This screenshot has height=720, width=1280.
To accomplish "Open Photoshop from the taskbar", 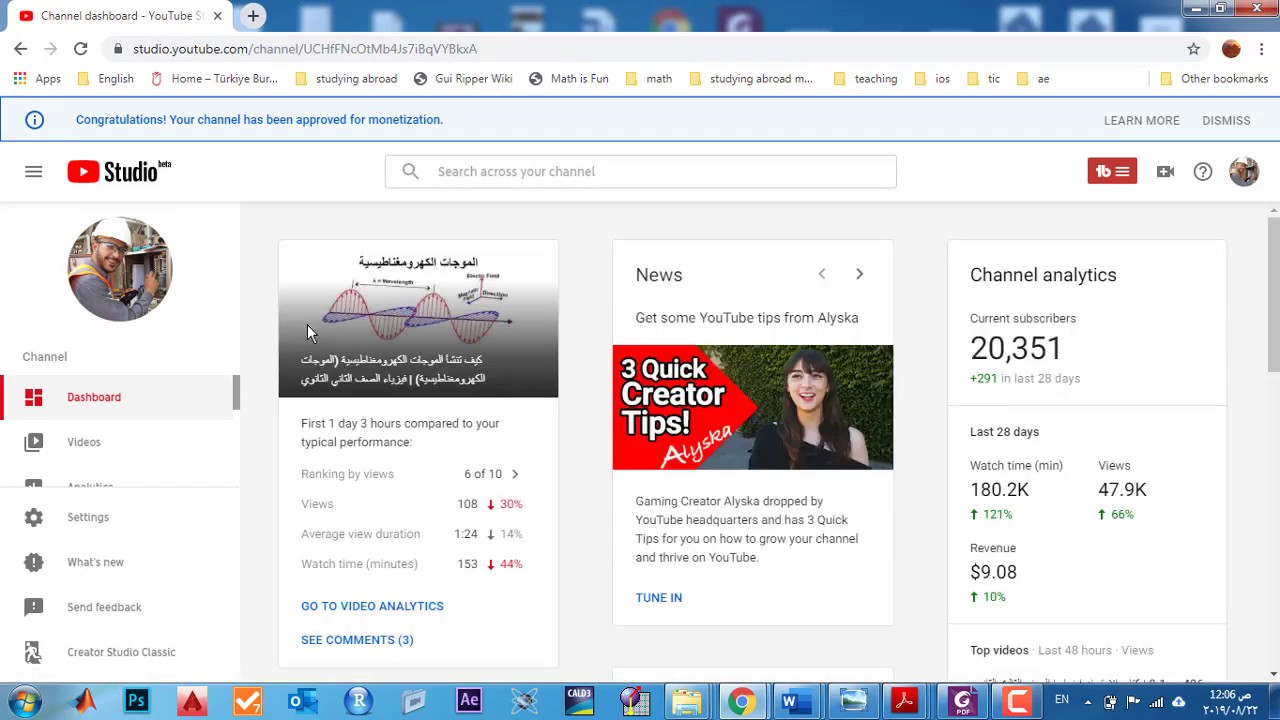I will [137, 701].
